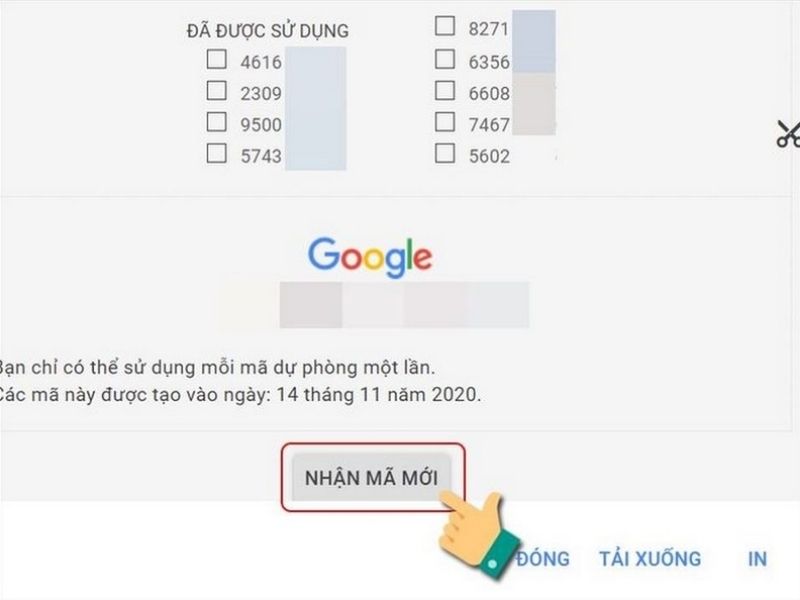Tick the checkbox for code 7467

445,122
